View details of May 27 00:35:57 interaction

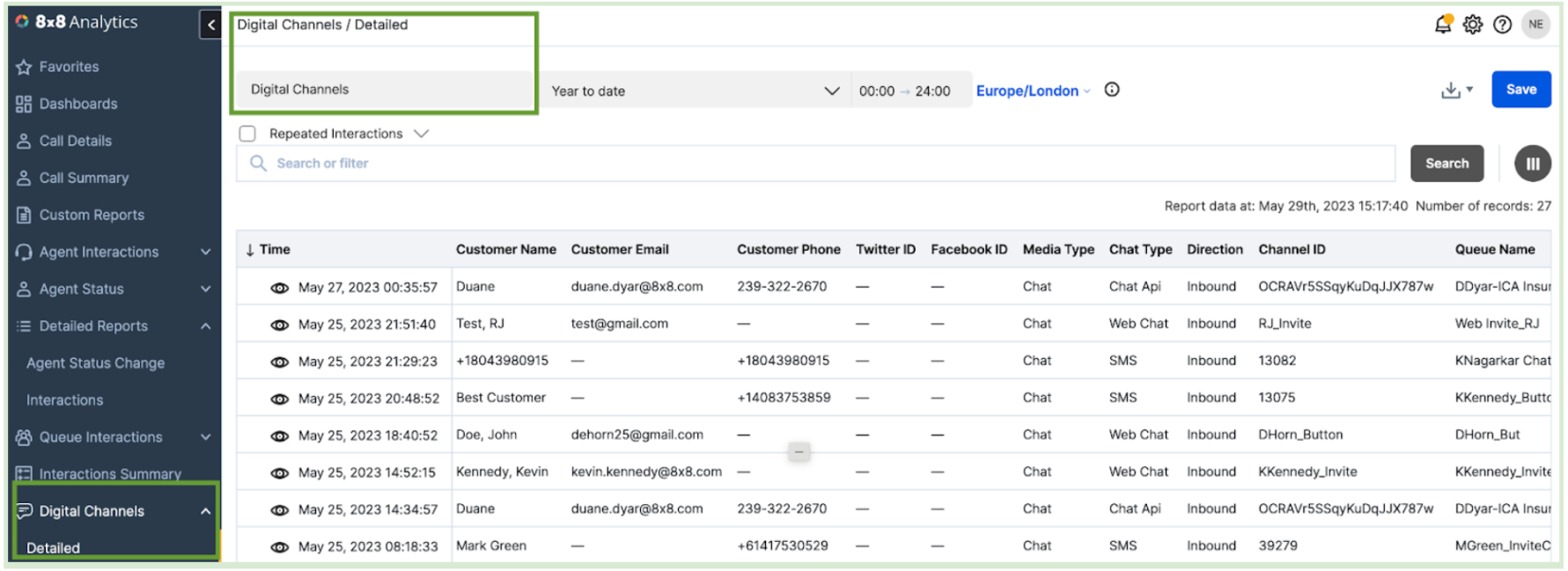280,288
